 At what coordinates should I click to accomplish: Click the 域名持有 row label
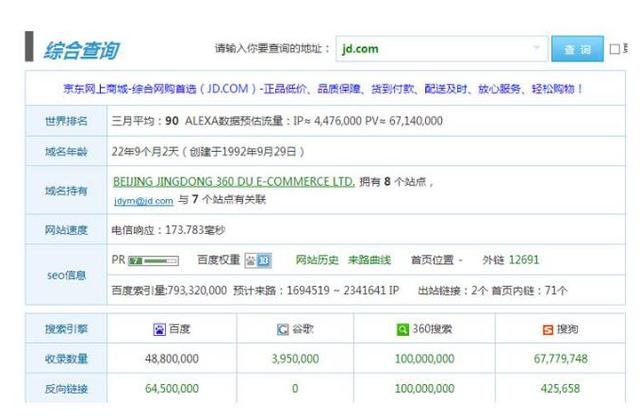(x=66, y=191)
